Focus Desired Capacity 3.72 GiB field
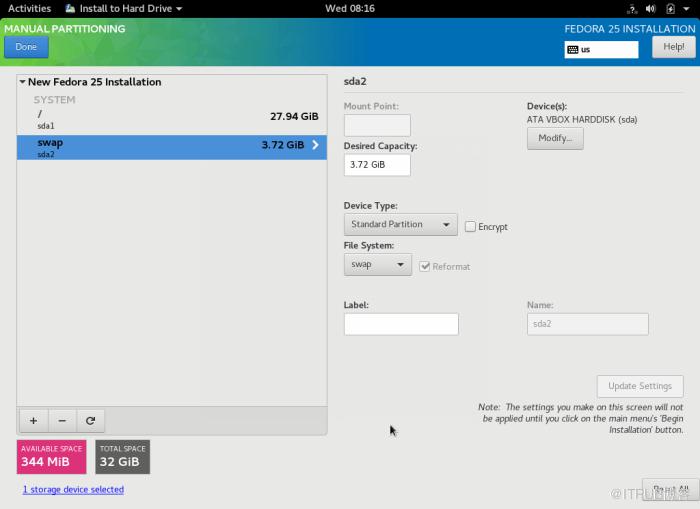Image resolution: width=700 pixels, height=509 pixels. (377, 165)
